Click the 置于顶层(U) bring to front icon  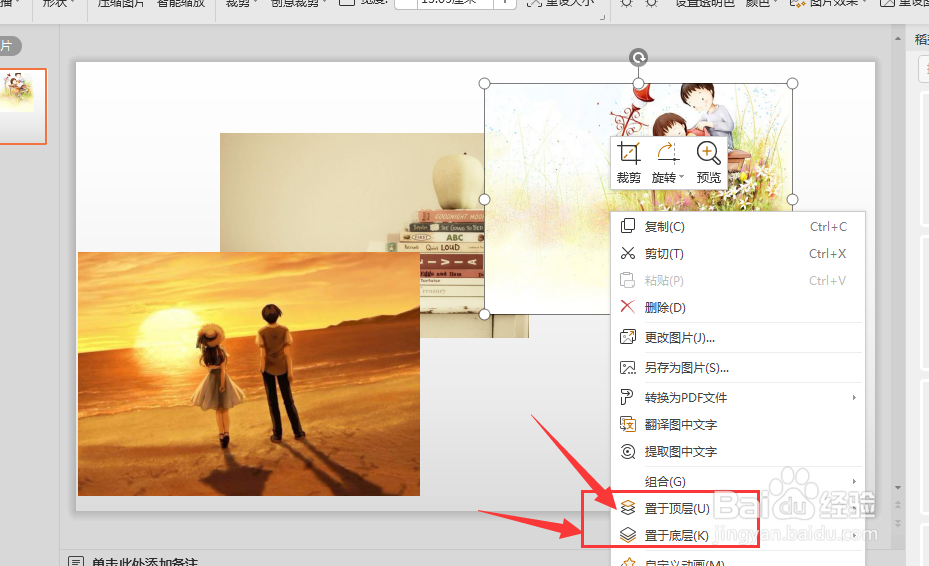(627, 508)
